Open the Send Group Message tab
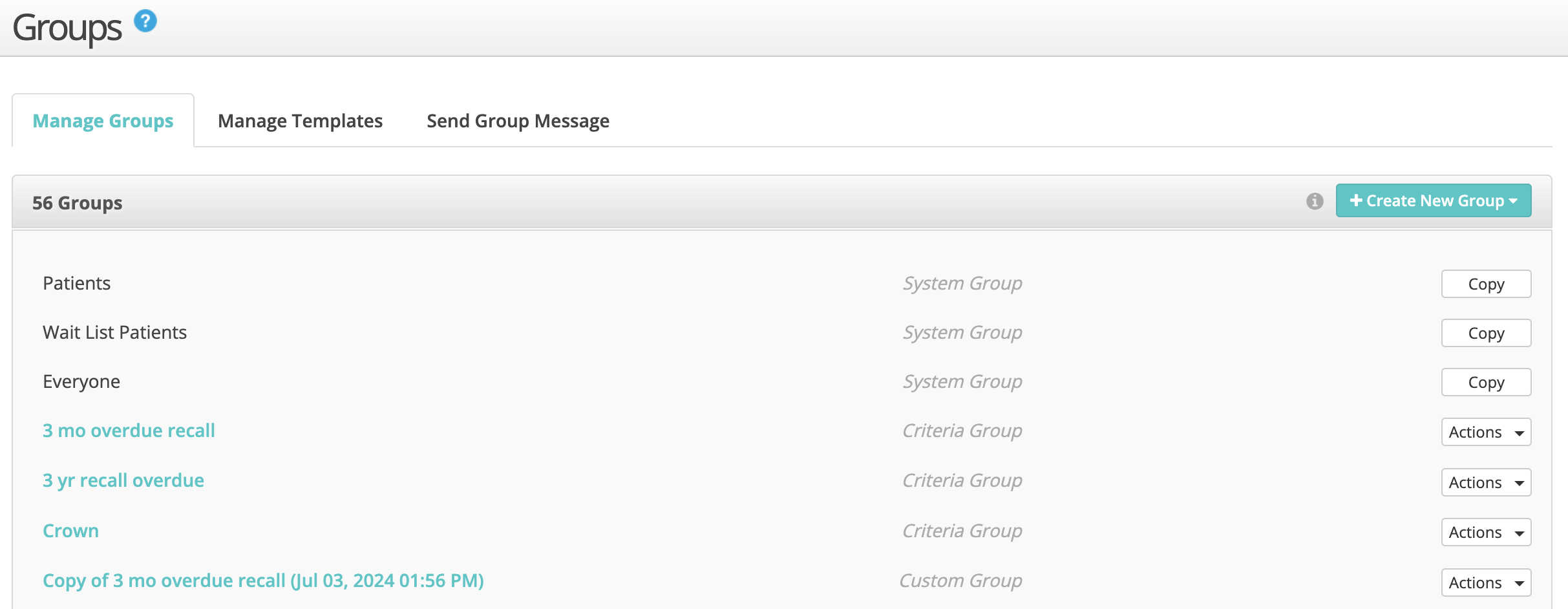Image resolution: width=1568 pixels, height=609 pixels. (518, 121)
